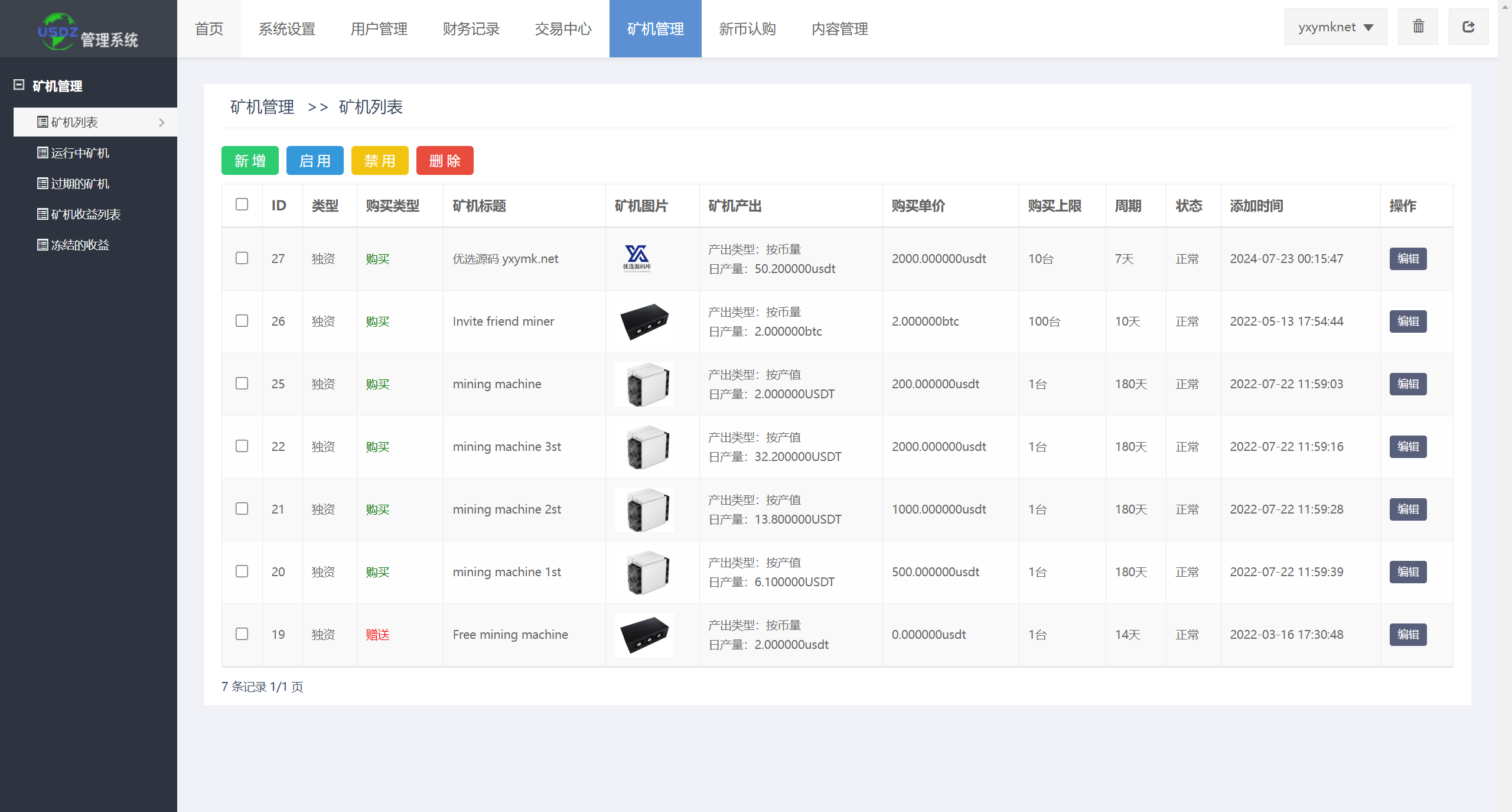This screenshot has height=812, width=1512.
Task: Go to 首页 tab
Action: point(209,28)
